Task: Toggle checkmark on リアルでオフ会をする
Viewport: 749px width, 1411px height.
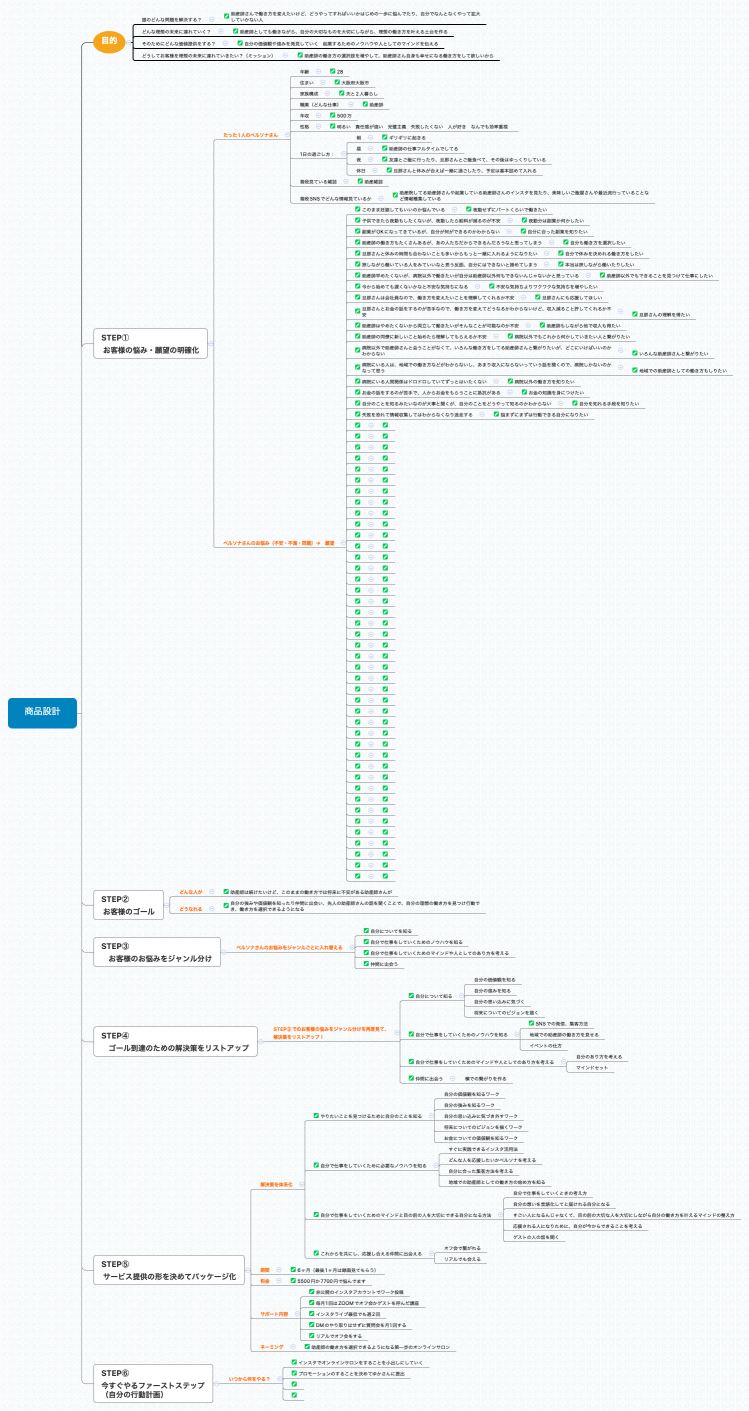Action: (310, 1335)
